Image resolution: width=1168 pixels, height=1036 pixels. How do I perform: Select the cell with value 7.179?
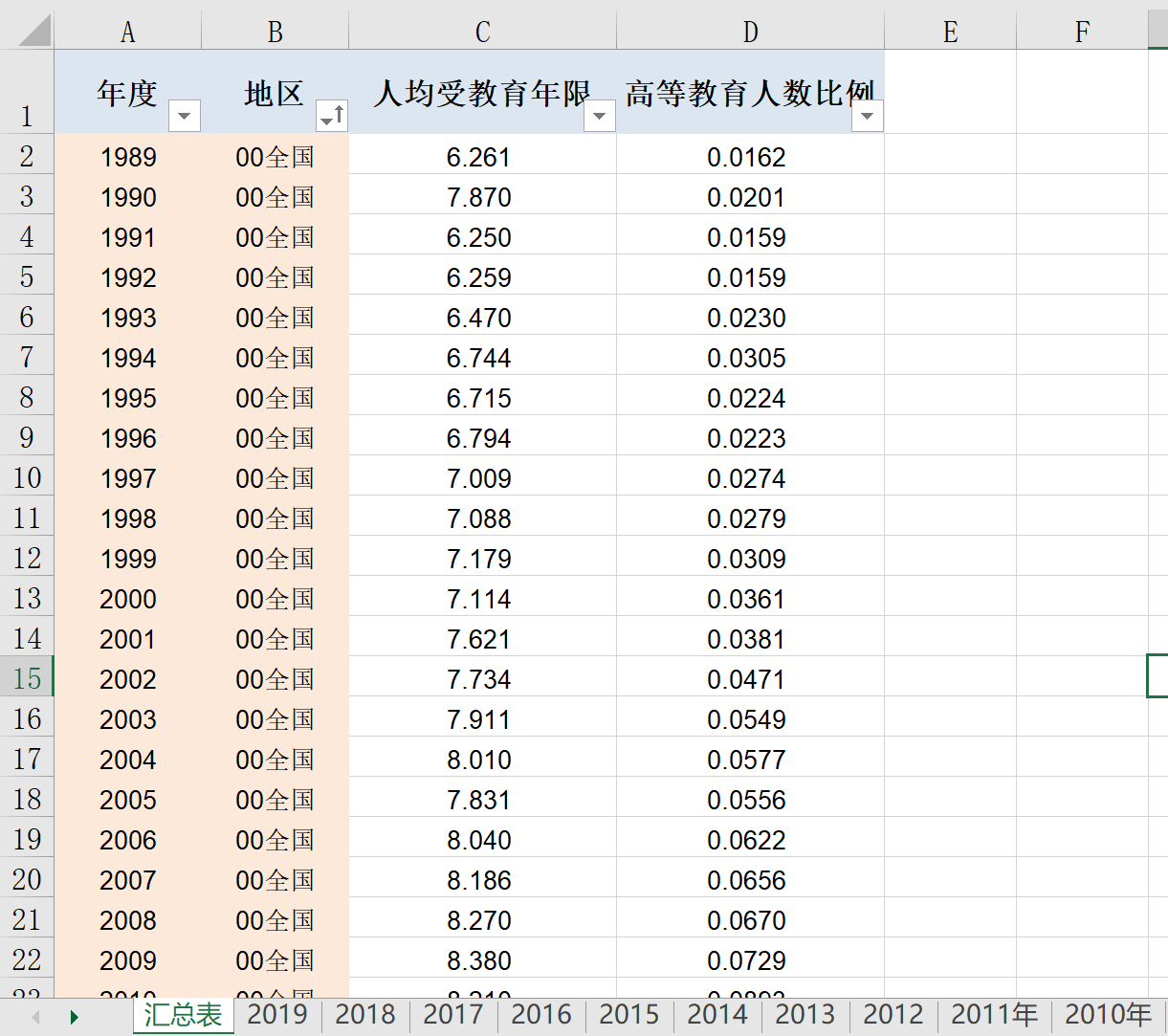[483, 558]
